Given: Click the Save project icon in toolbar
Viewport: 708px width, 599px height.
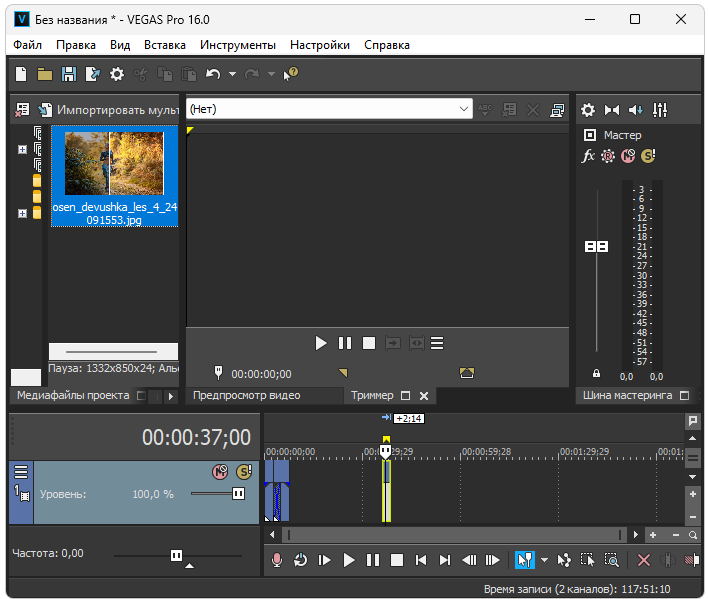Looking at the screenshot, I should click(69, 74).
